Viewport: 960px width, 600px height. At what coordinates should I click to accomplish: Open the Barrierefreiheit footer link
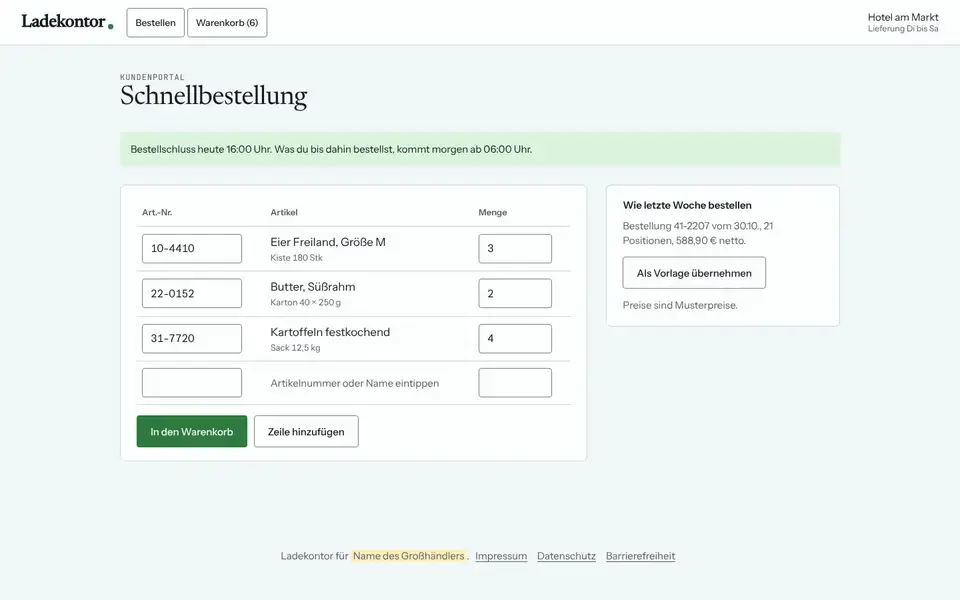(640, 556)
